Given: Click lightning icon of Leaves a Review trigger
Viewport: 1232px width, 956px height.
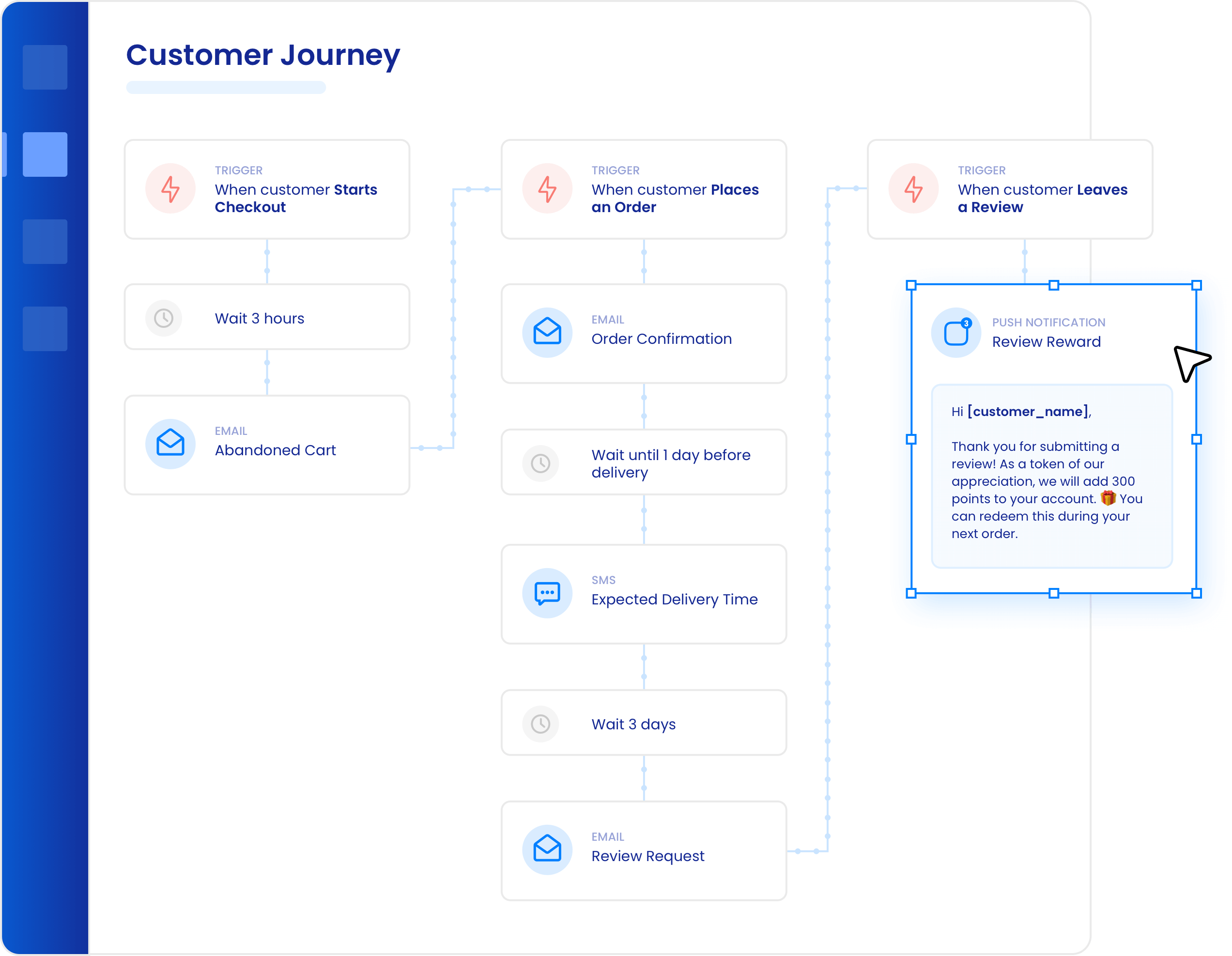Looking at the screenshot, I should point(913,188).
